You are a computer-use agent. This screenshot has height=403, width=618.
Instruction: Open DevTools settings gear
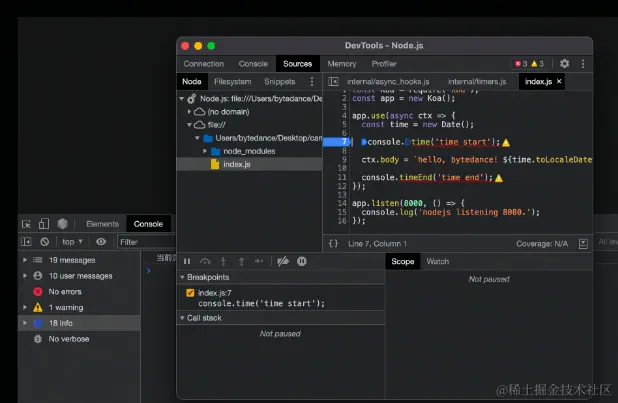point(564,63)
